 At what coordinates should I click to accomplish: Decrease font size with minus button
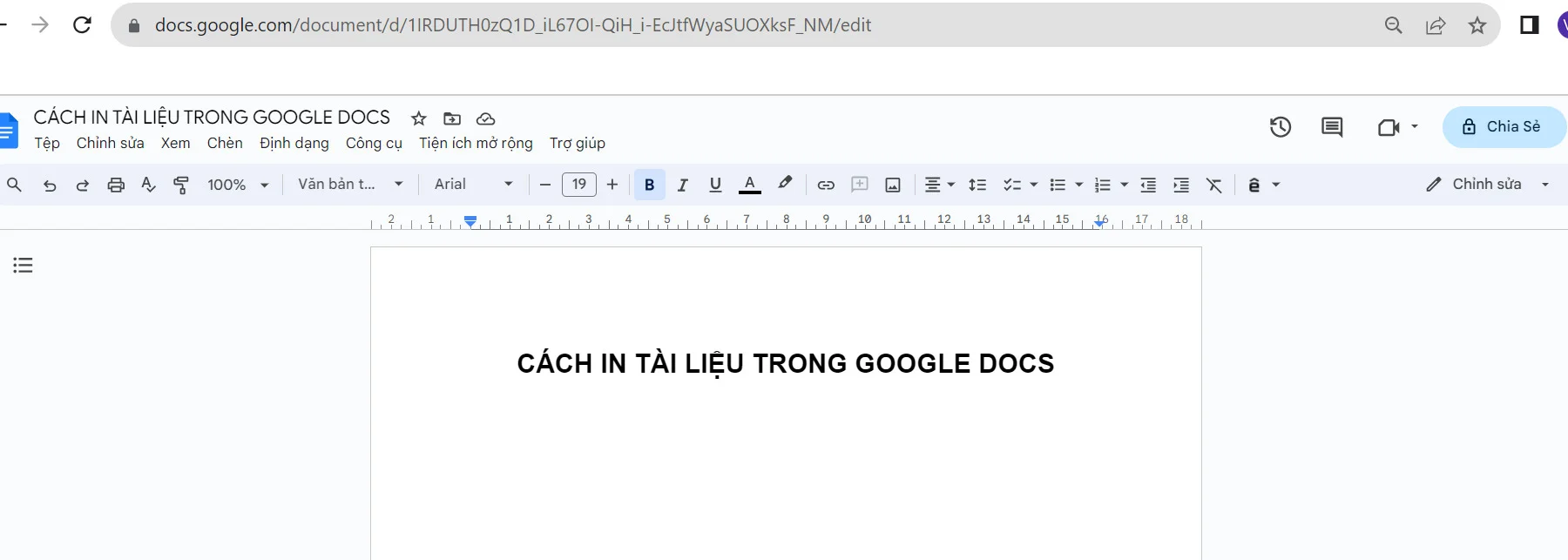[545, 185]
